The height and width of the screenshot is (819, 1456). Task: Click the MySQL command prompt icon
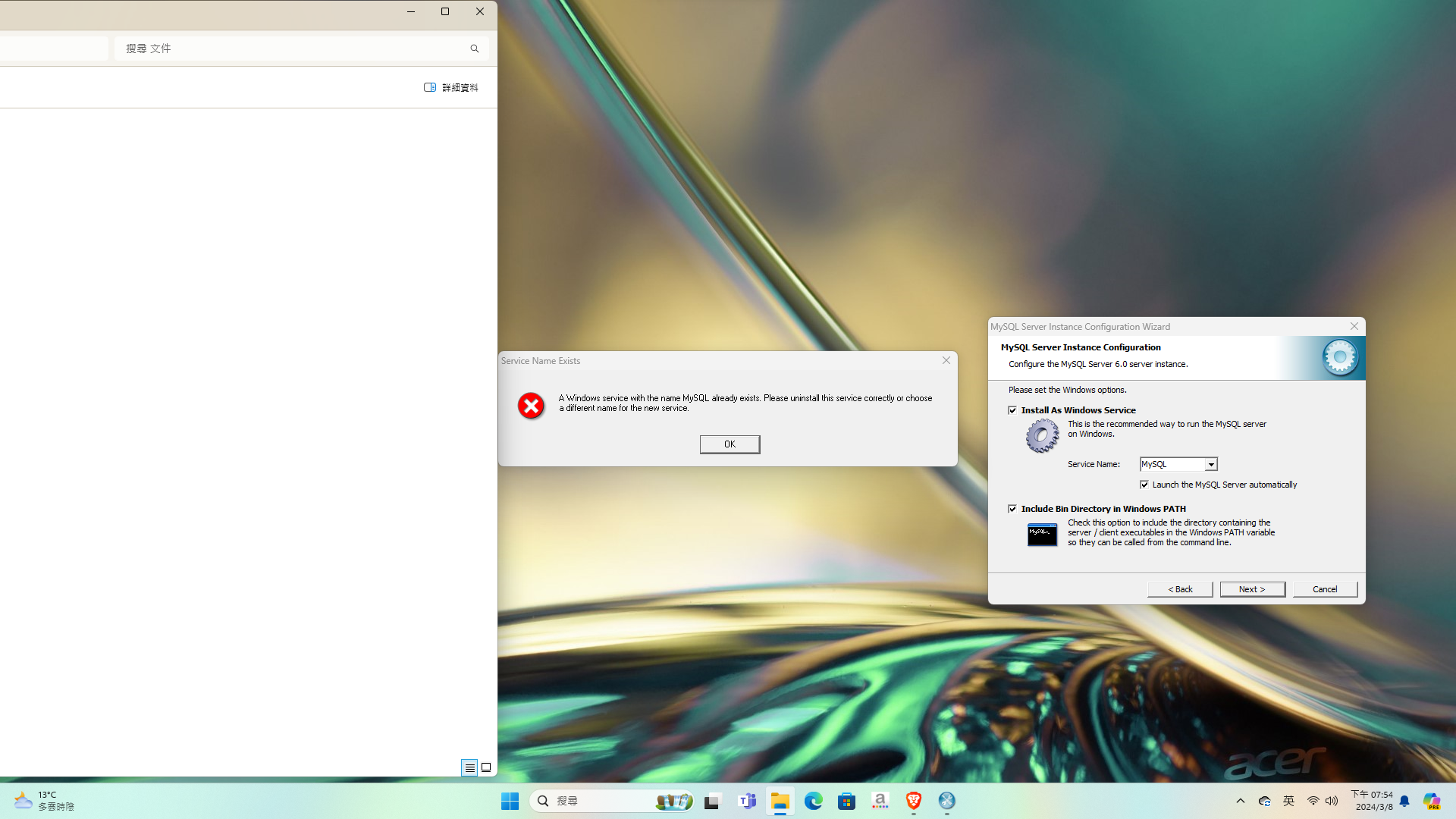point(1042,535)
